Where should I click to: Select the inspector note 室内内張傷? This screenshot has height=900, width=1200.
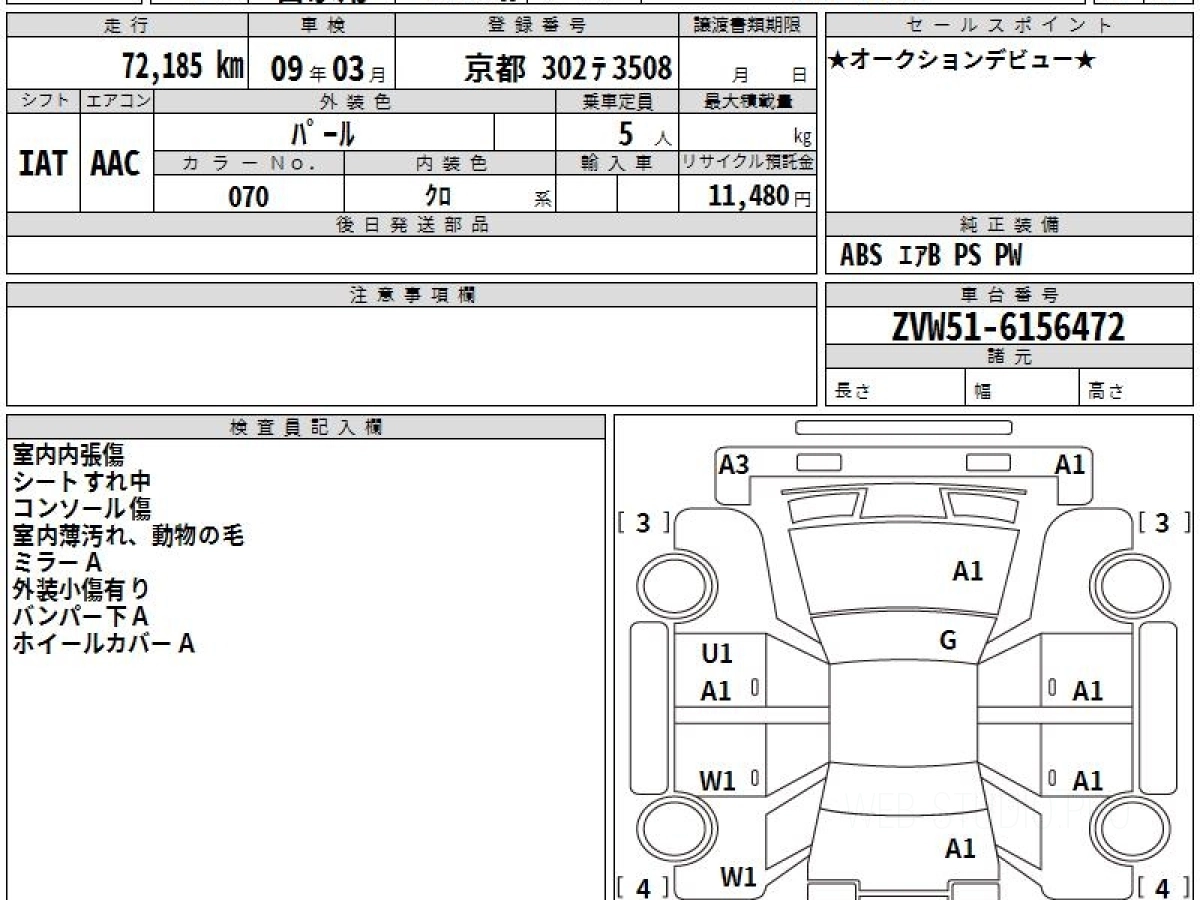point(68,455)
